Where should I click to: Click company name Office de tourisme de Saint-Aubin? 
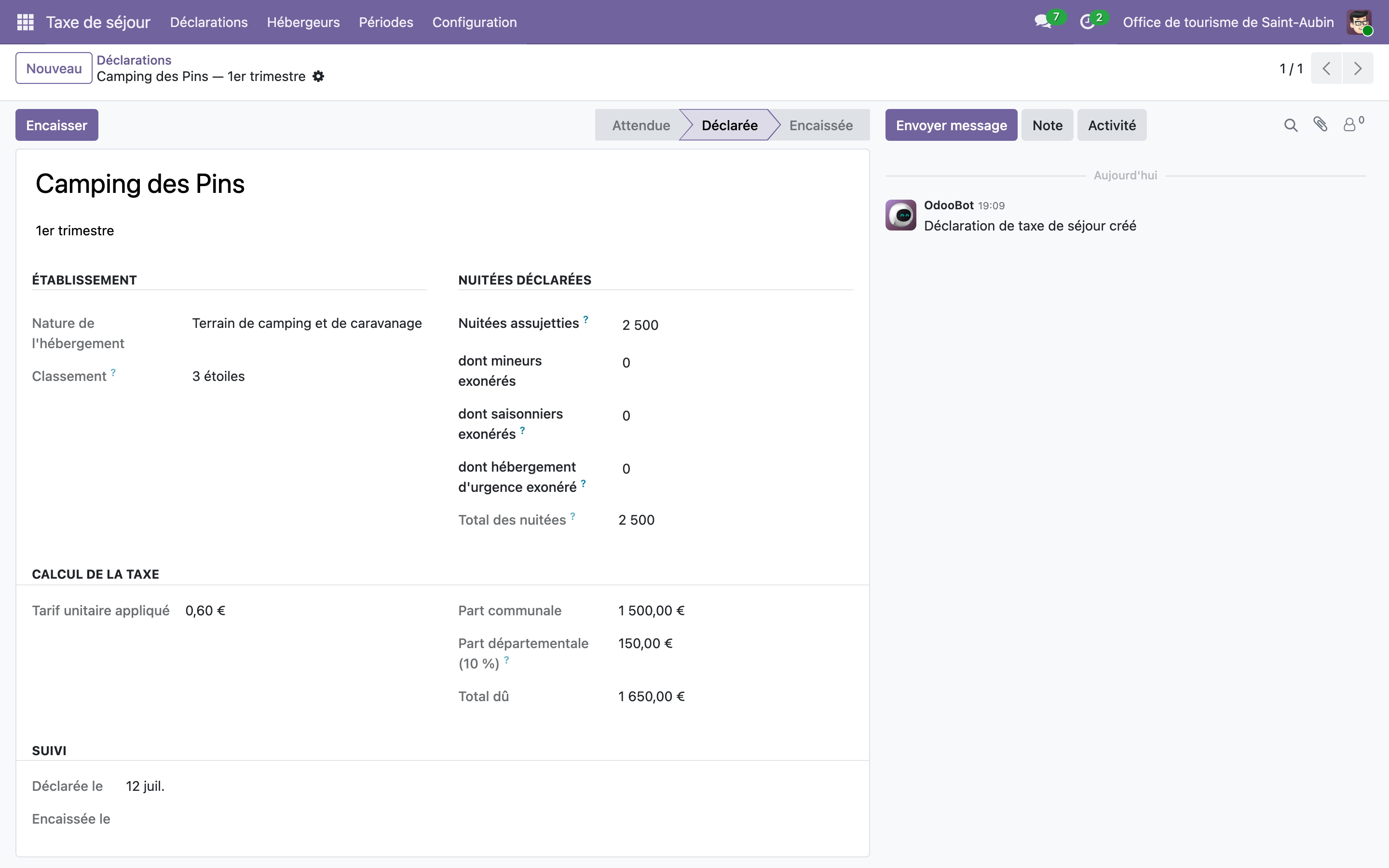pos(1228,22)
